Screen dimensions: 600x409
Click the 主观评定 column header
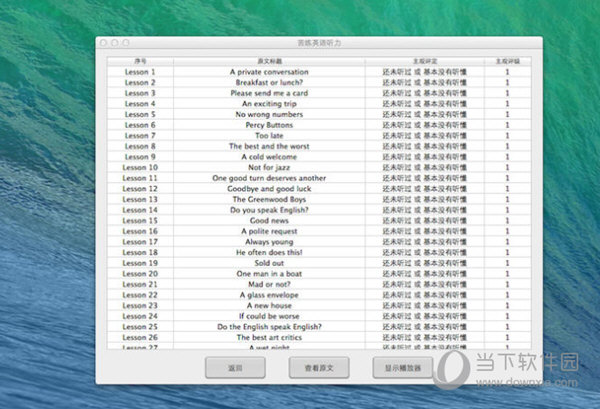point(425,61)
